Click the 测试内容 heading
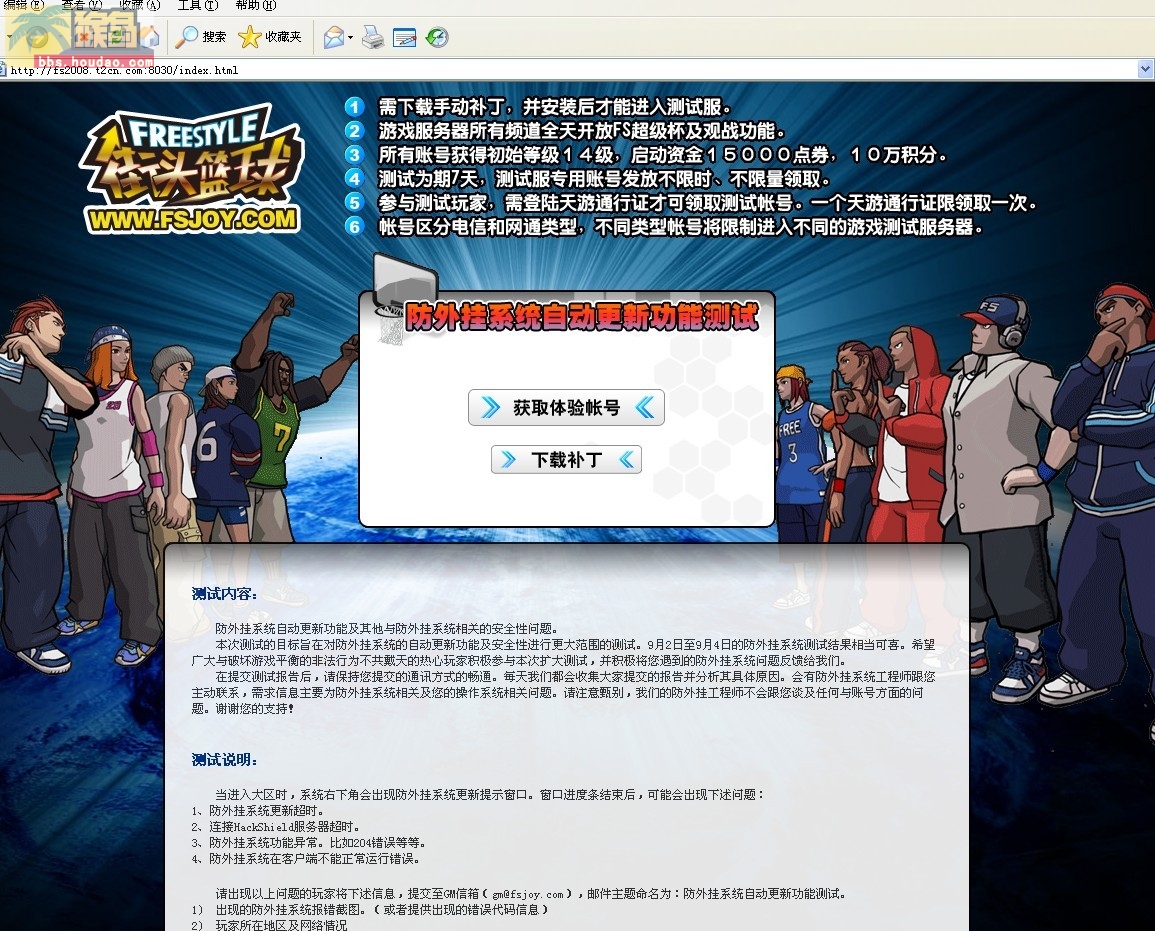 click(224, 594)
